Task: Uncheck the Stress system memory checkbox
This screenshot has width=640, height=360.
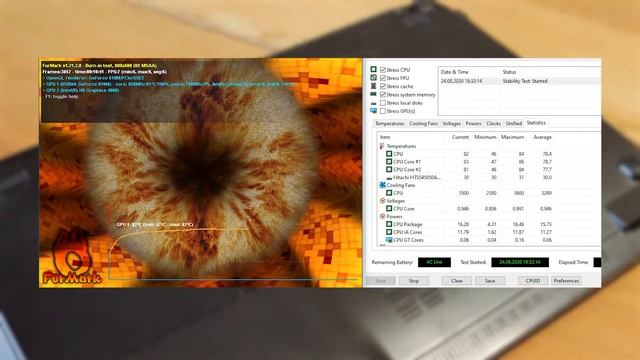Action: [x=383, y=94]
